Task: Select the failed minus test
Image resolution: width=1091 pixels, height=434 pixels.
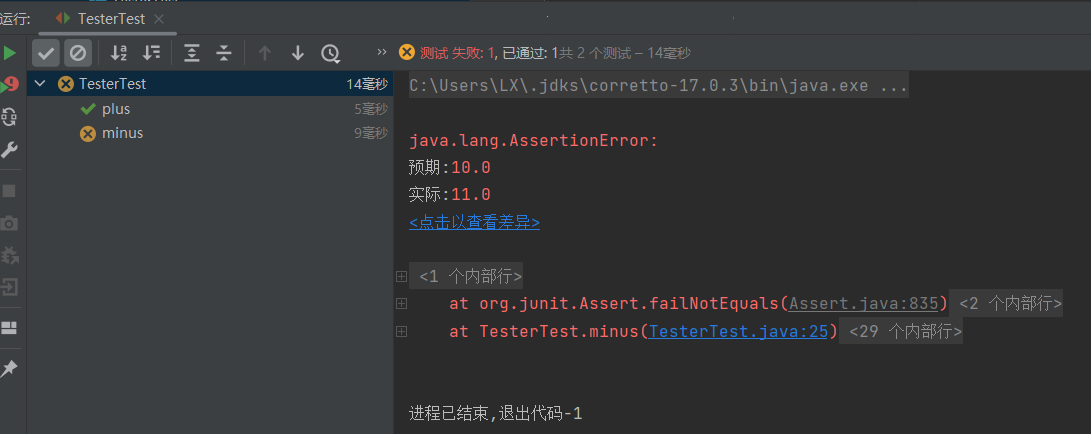Action: tap(122, 133)
